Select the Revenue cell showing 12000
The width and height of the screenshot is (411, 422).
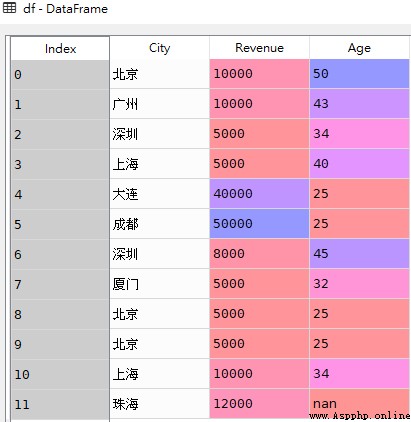click(x=259, y=404)
